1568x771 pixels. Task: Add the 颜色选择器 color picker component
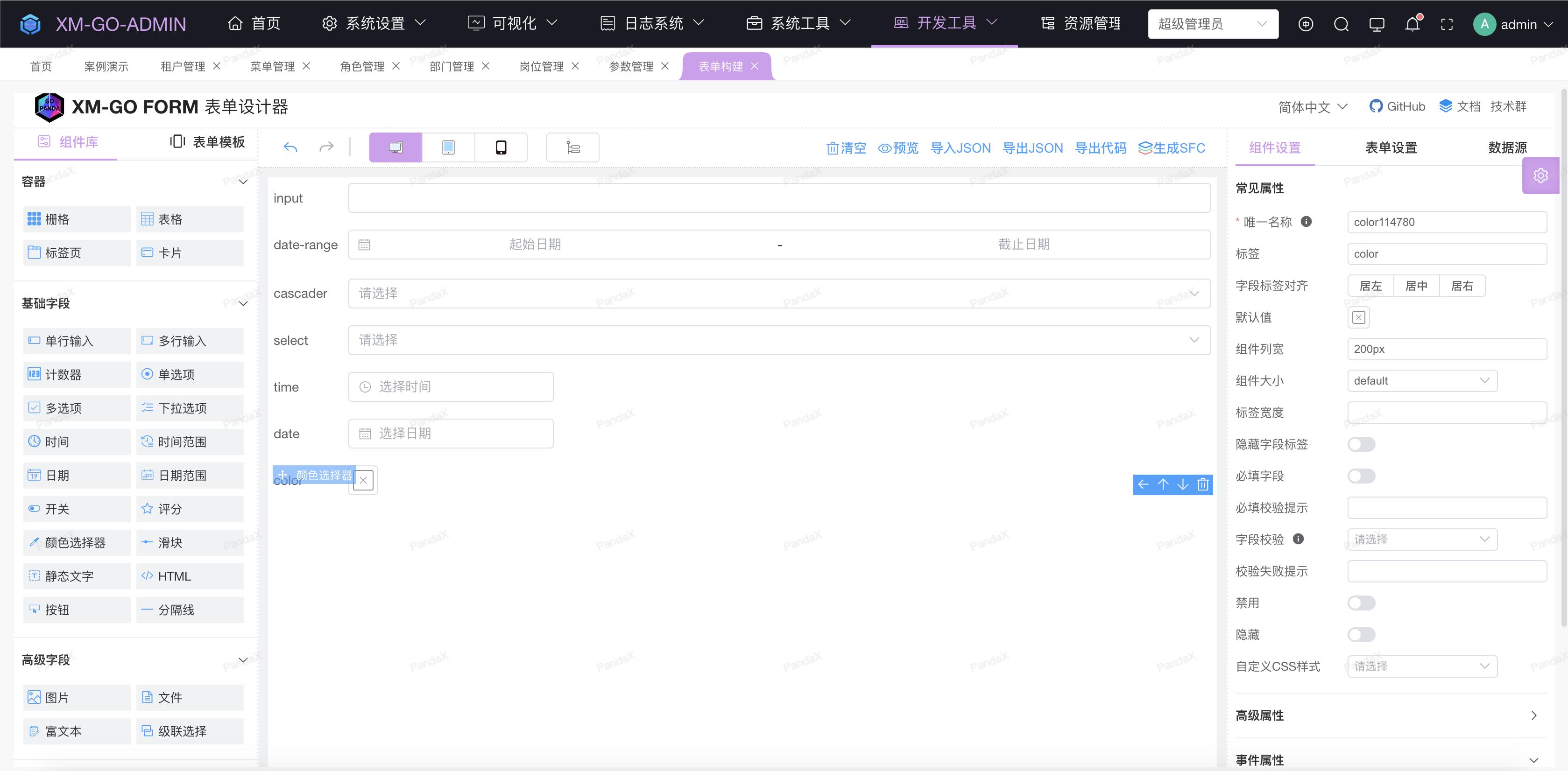[x=76, y=542]
